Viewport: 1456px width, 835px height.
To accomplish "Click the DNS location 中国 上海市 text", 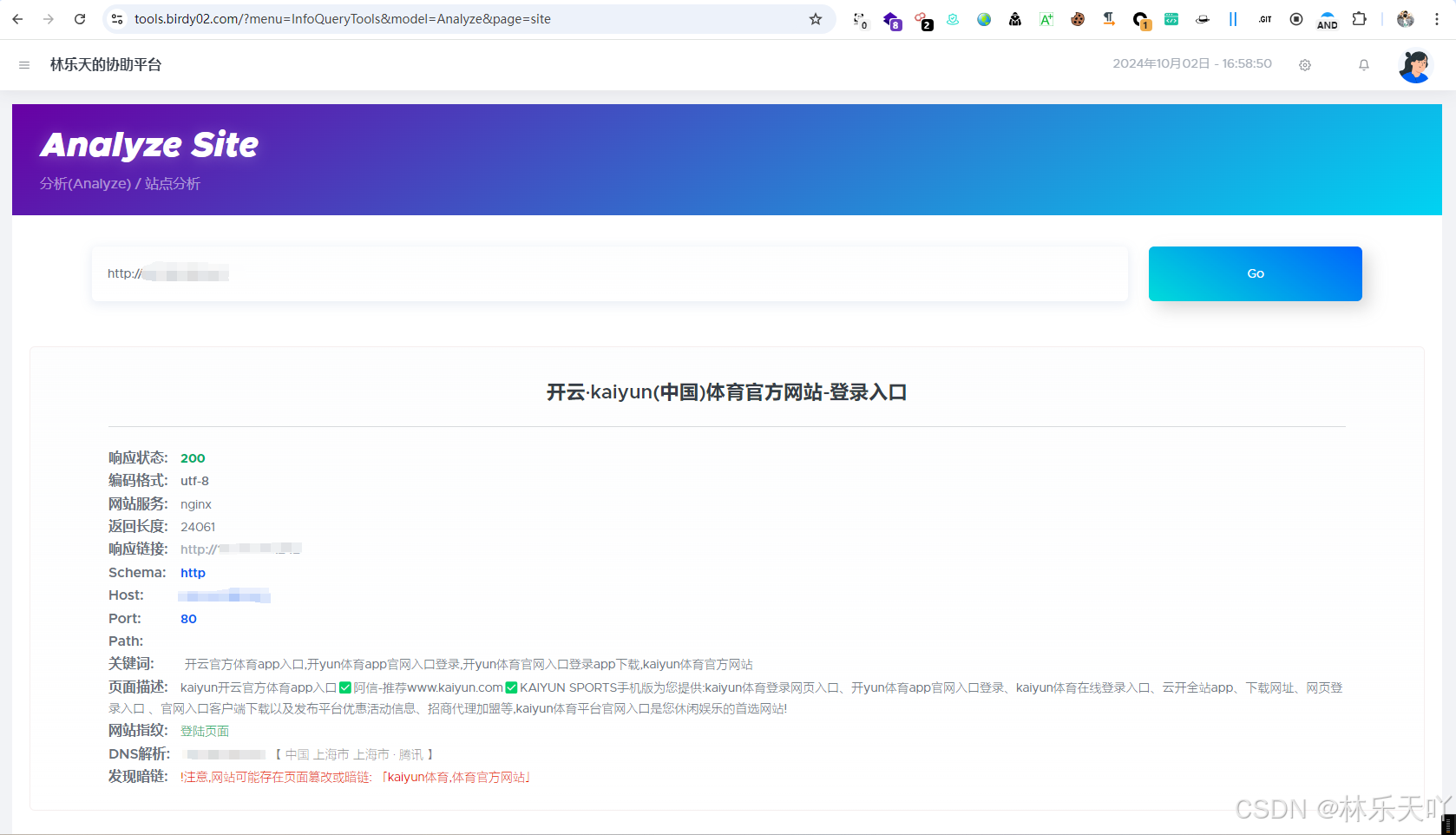I will [354, 754].
